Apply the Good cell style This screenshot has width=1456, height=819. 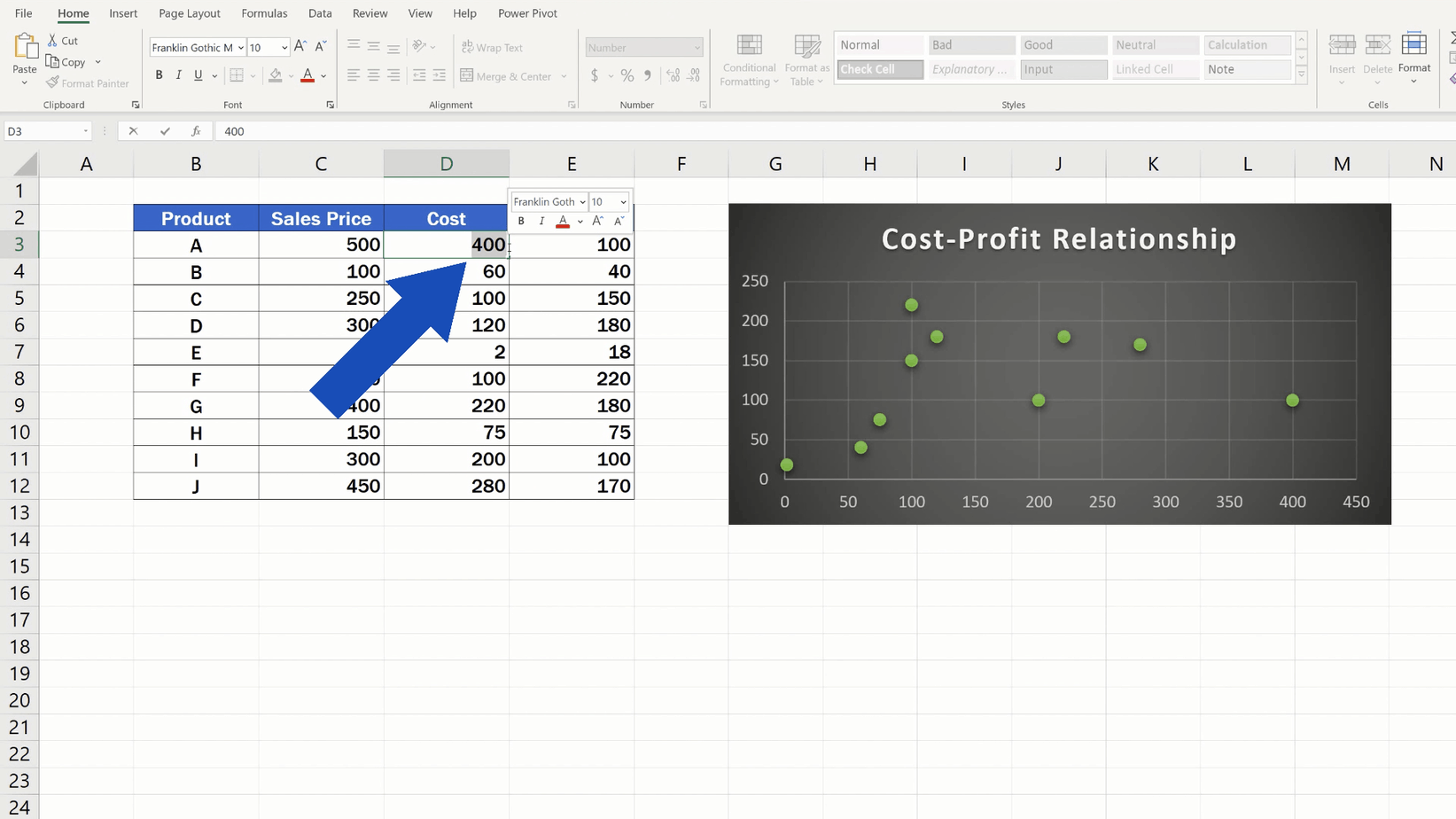click(x=1063, y=45)
